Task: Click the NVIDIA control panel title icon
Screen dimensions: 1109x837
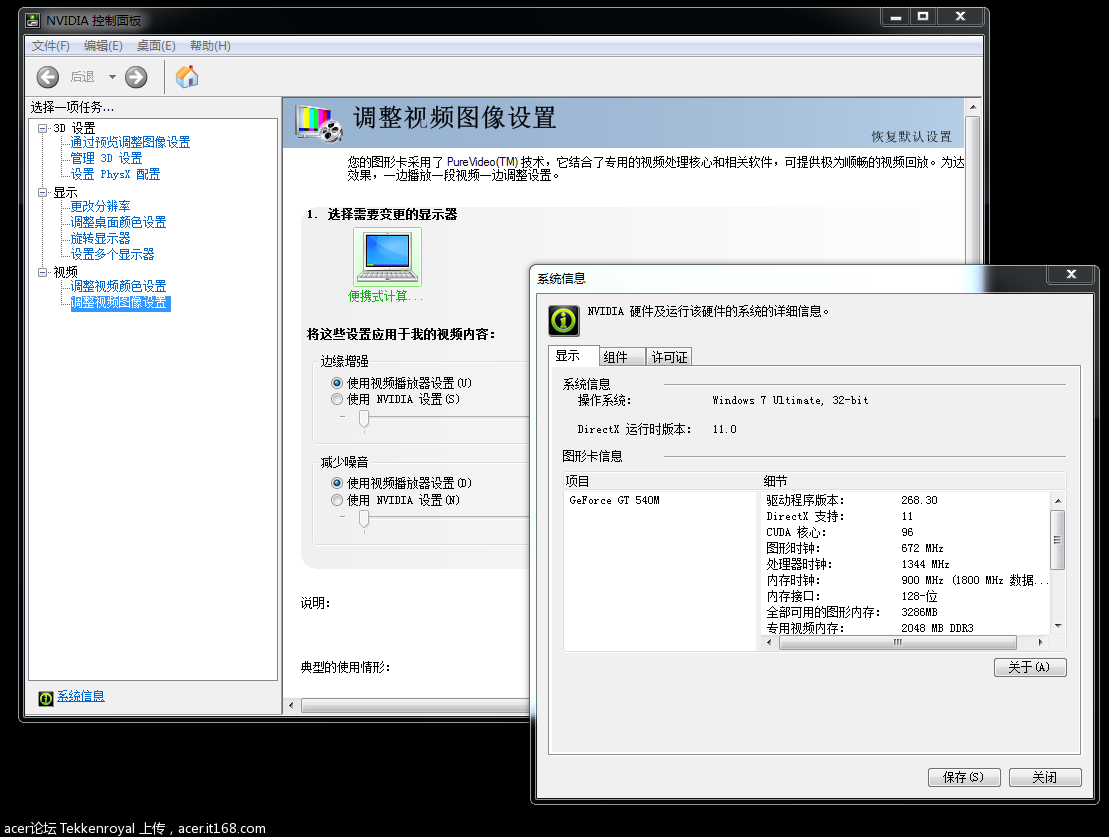Action: (x=33, y=21)
